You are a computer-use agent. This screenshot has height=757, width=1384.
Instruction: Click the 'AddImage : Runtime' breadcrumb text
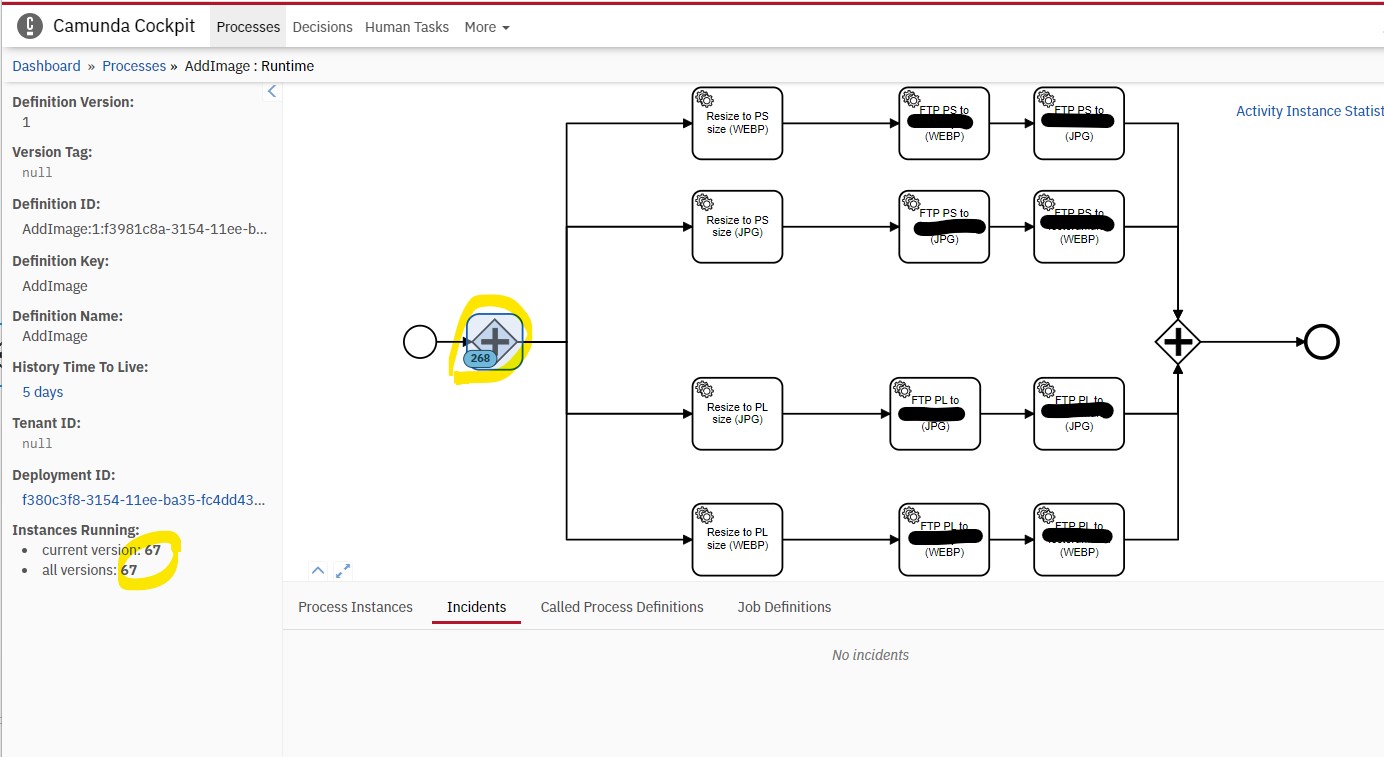click(249, 66)
